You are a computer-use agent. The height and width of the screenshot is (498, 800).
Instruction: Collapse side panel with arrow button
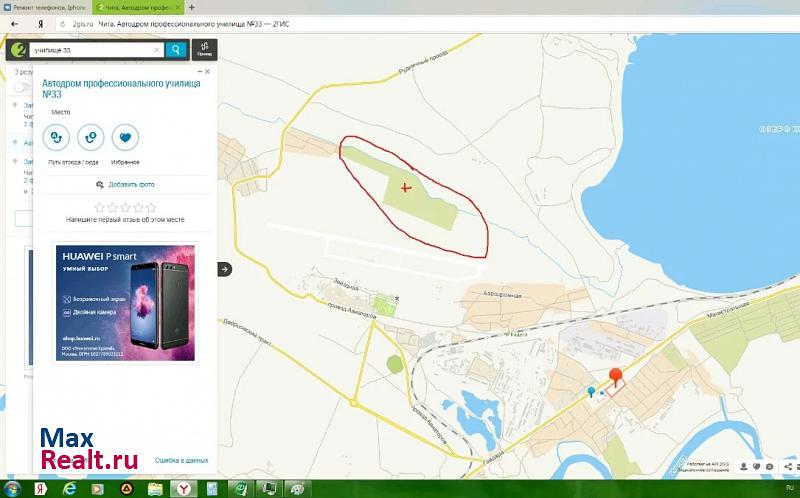pos(225,269)
